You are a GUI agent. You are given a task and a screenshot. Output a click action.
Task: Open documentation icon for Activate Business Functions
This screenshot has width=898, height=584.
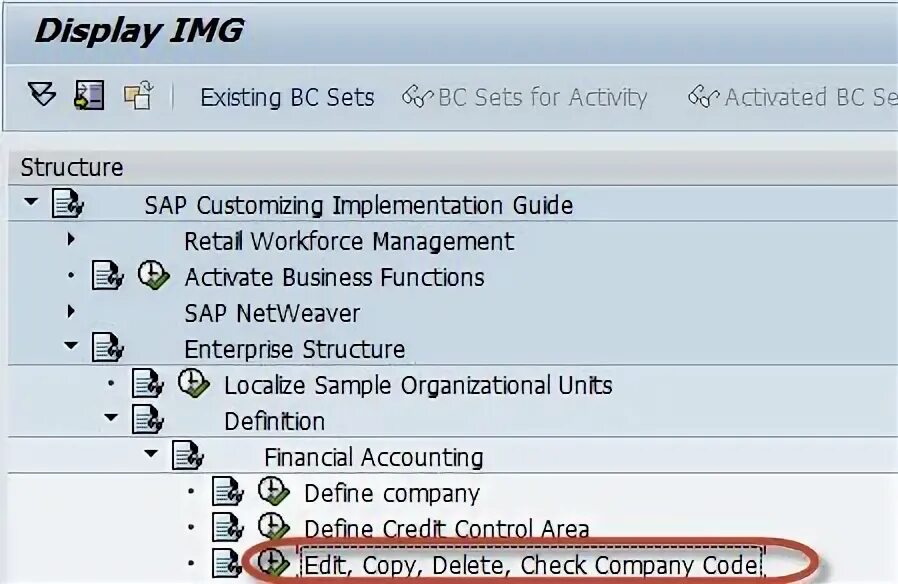click(x=108, y=276)
